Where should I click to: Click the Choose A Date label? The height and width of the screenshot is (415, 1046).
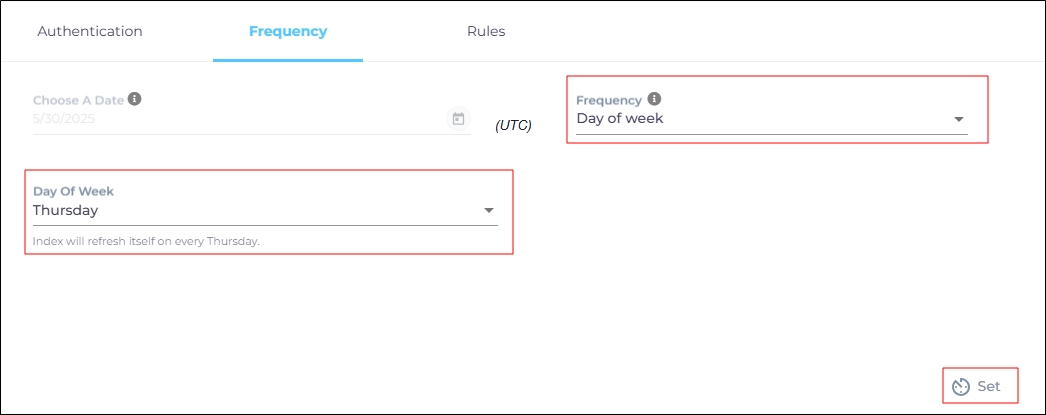click(x=78, y=100)
